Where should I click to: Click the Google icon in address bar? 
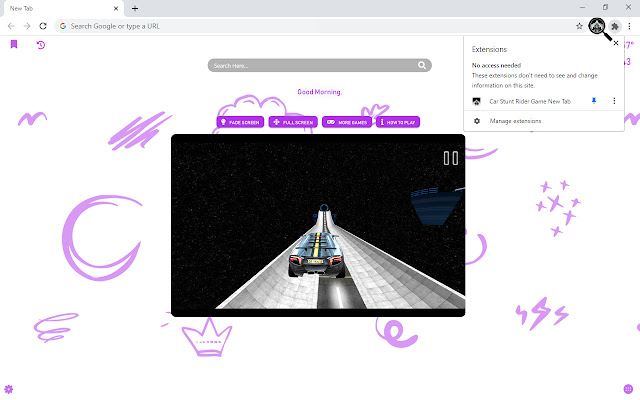pyautogui.click(x=63, y=26)
